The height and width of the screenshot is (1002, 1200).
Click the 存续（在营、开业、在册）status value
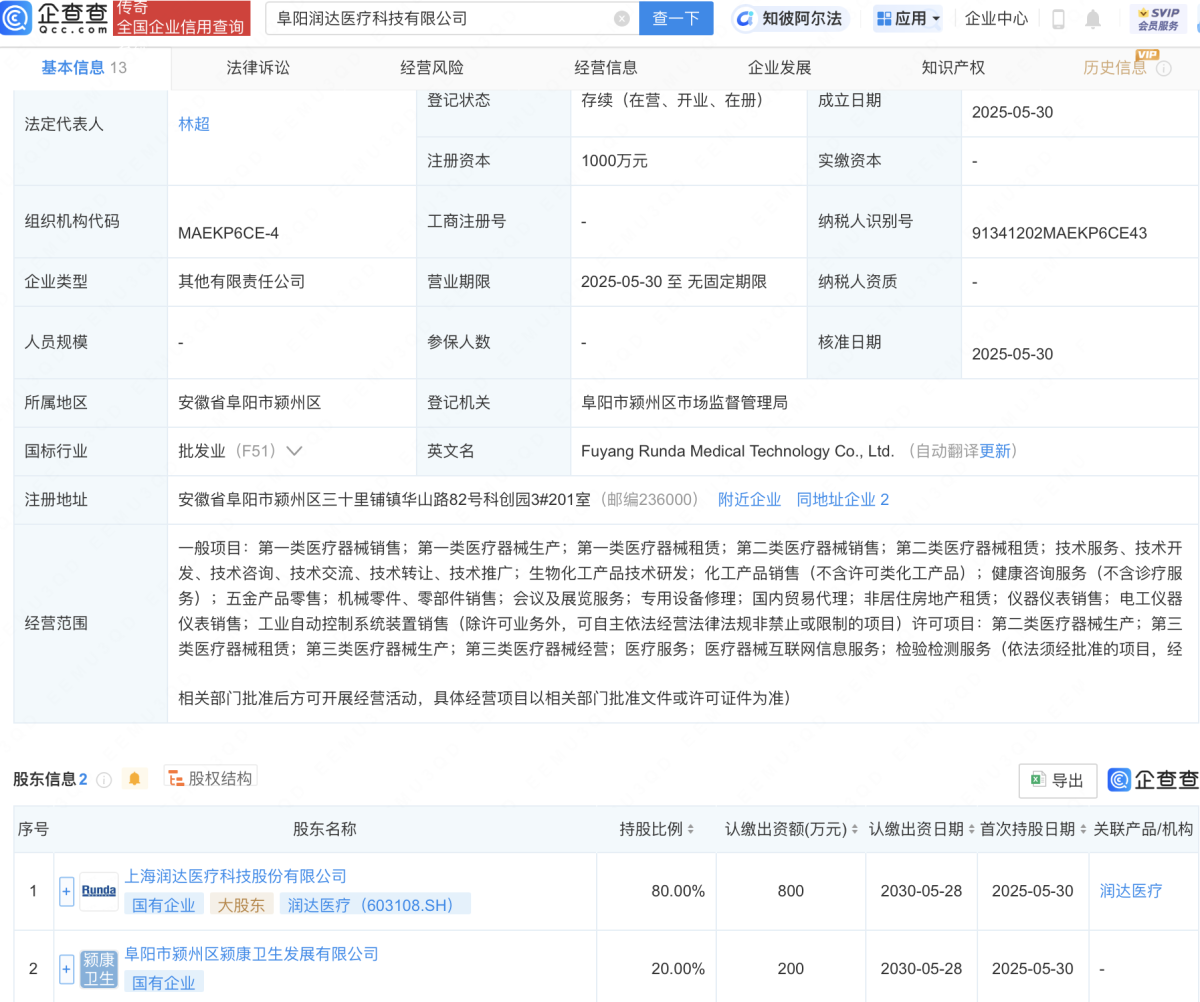(672, 100)
